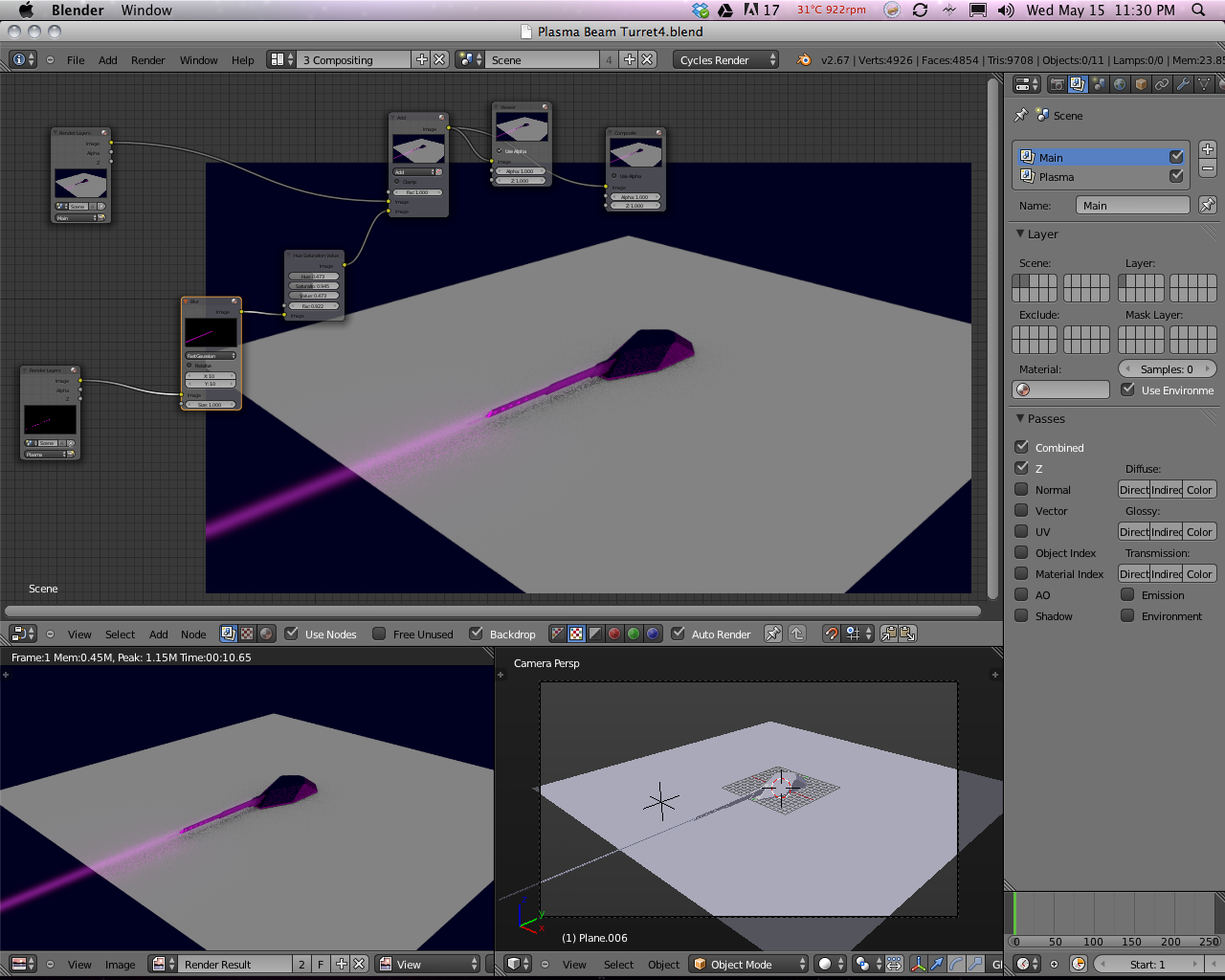Open the screen layout selector icon
Image resolution: width=1225 pixels, height=980 pixels.
pyautogui.click(x=281, y=59)
